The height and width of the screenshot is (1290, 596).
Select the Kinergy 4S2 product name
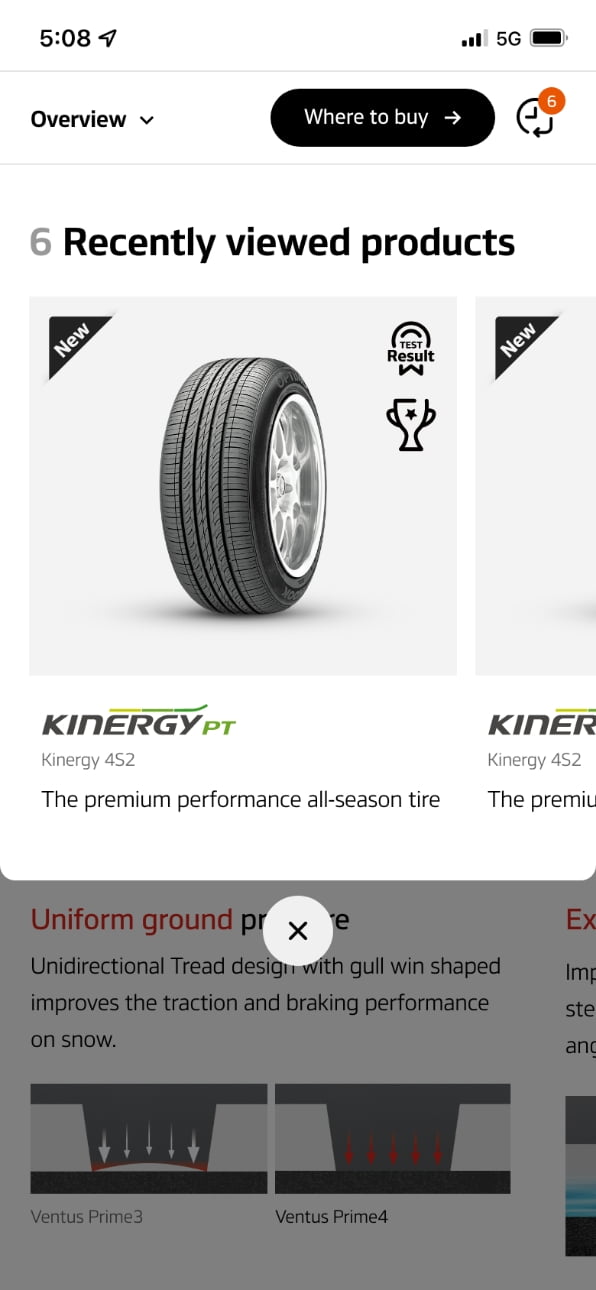(88, 760)
